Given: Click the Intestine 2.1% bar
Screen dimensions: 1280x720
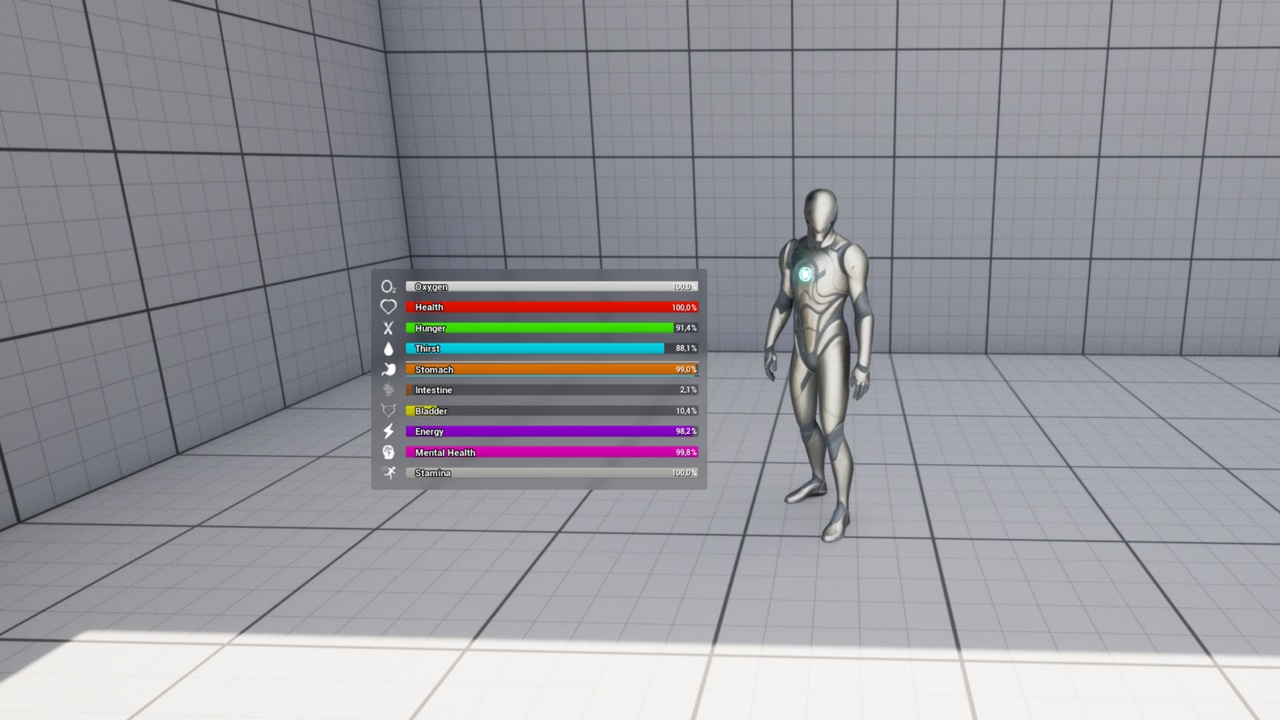Looking at the screenshot, I should point(552,390).
